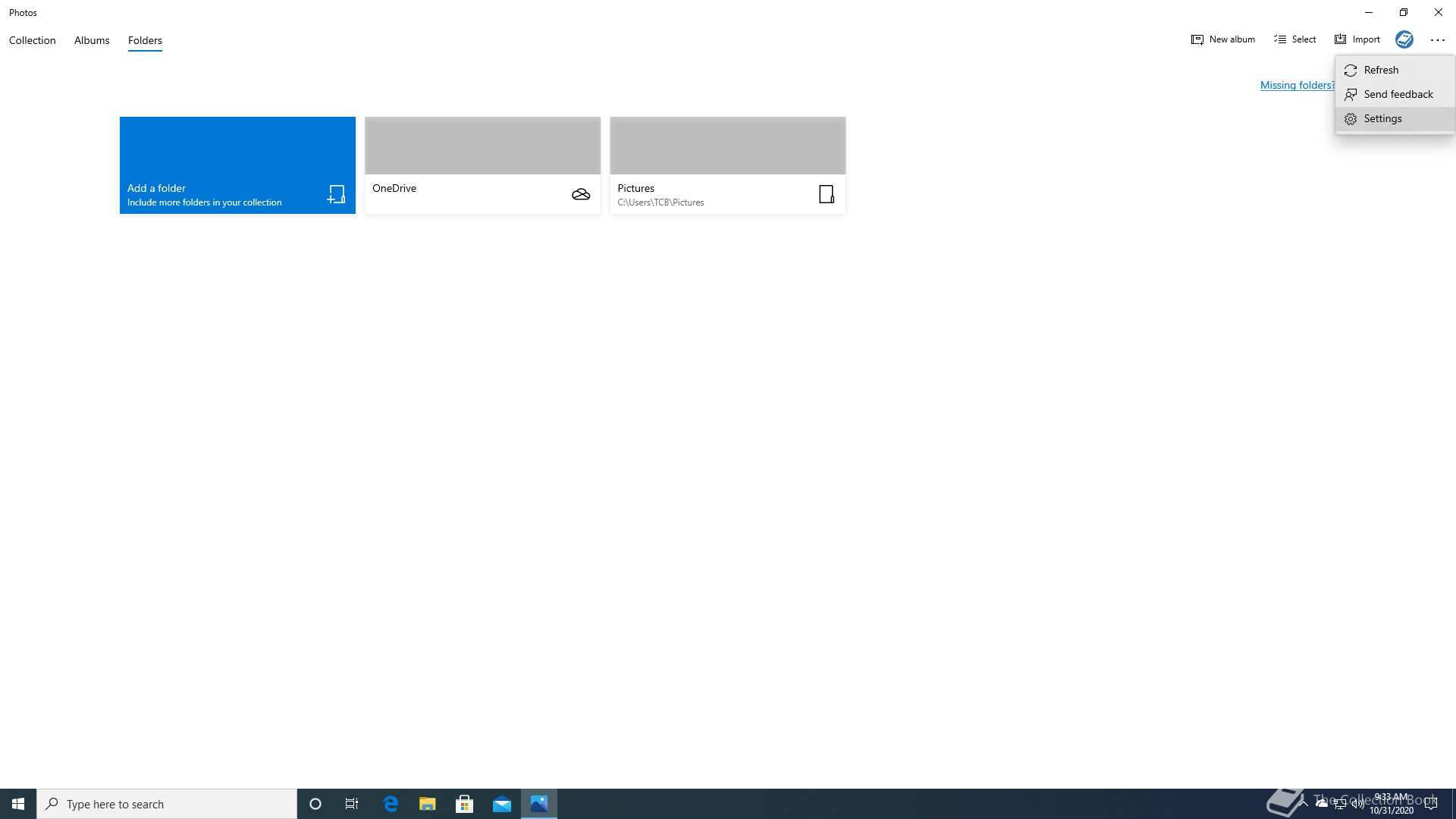Image resolution: width=1456 pixels, height=819 pixels.
Task: Open Settings from the menu
Action: point(1382,118)
